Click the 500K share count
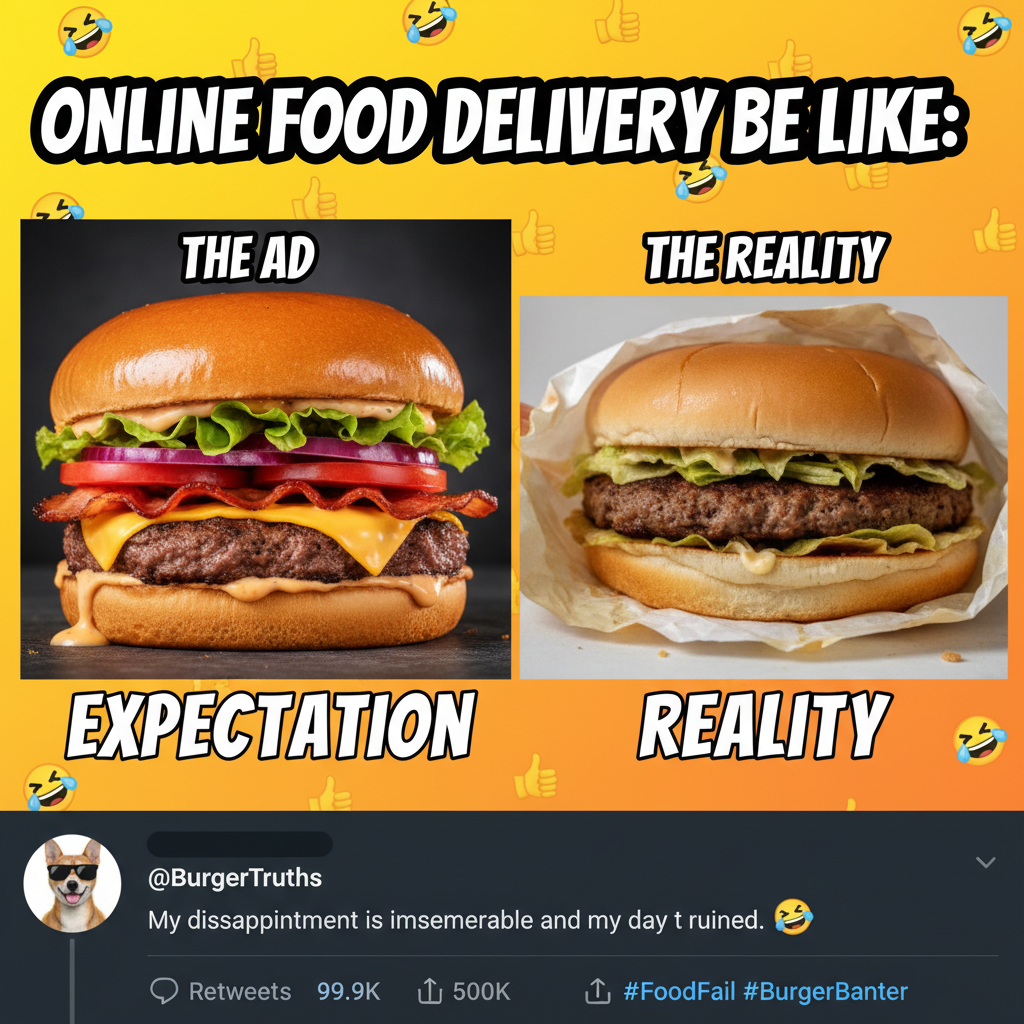Screen dimensions: 1024x1024 coord(481,991)
